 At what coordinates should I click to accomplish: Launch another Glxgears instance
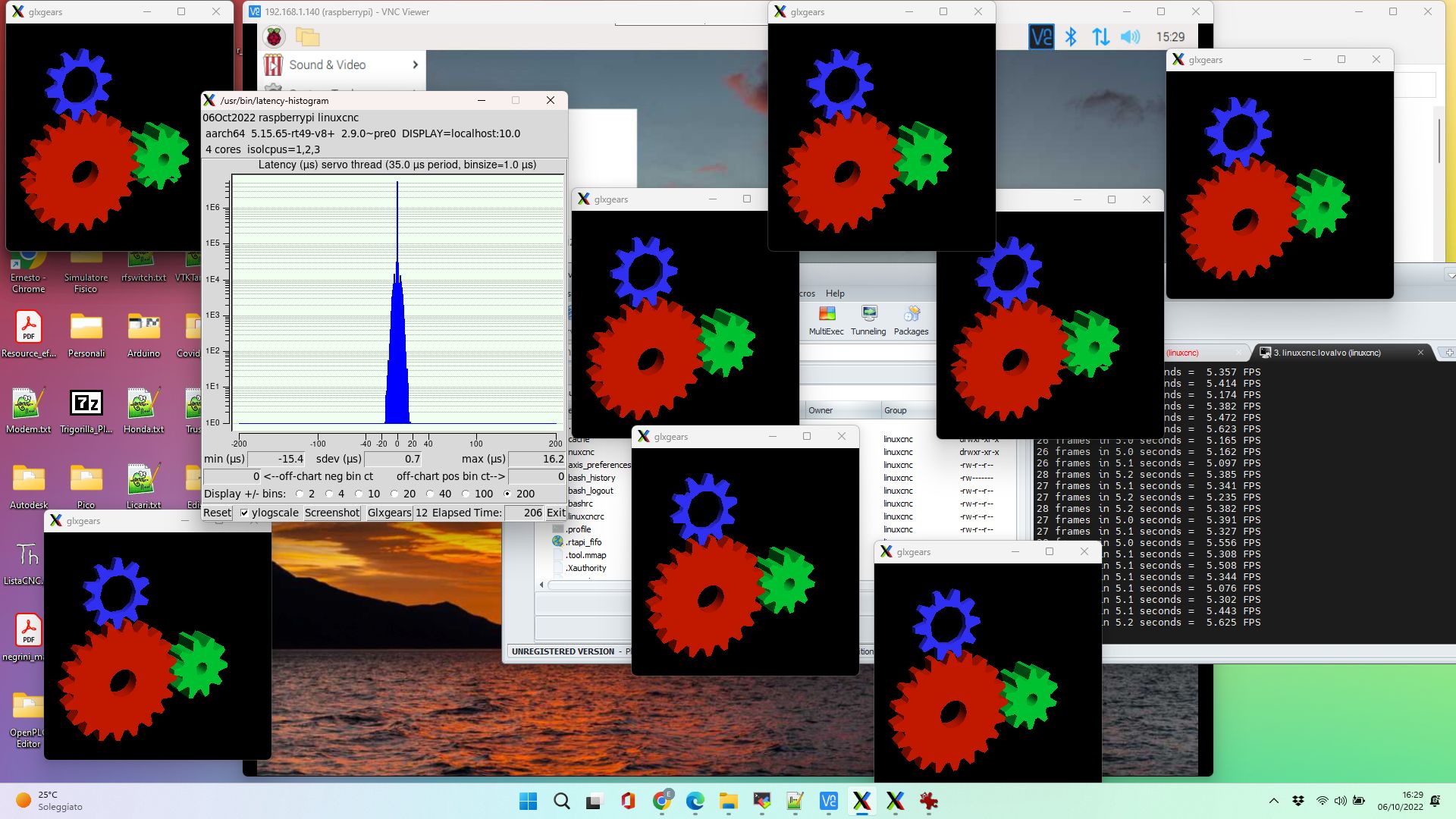pyautogui.click(x=390, y=513)
